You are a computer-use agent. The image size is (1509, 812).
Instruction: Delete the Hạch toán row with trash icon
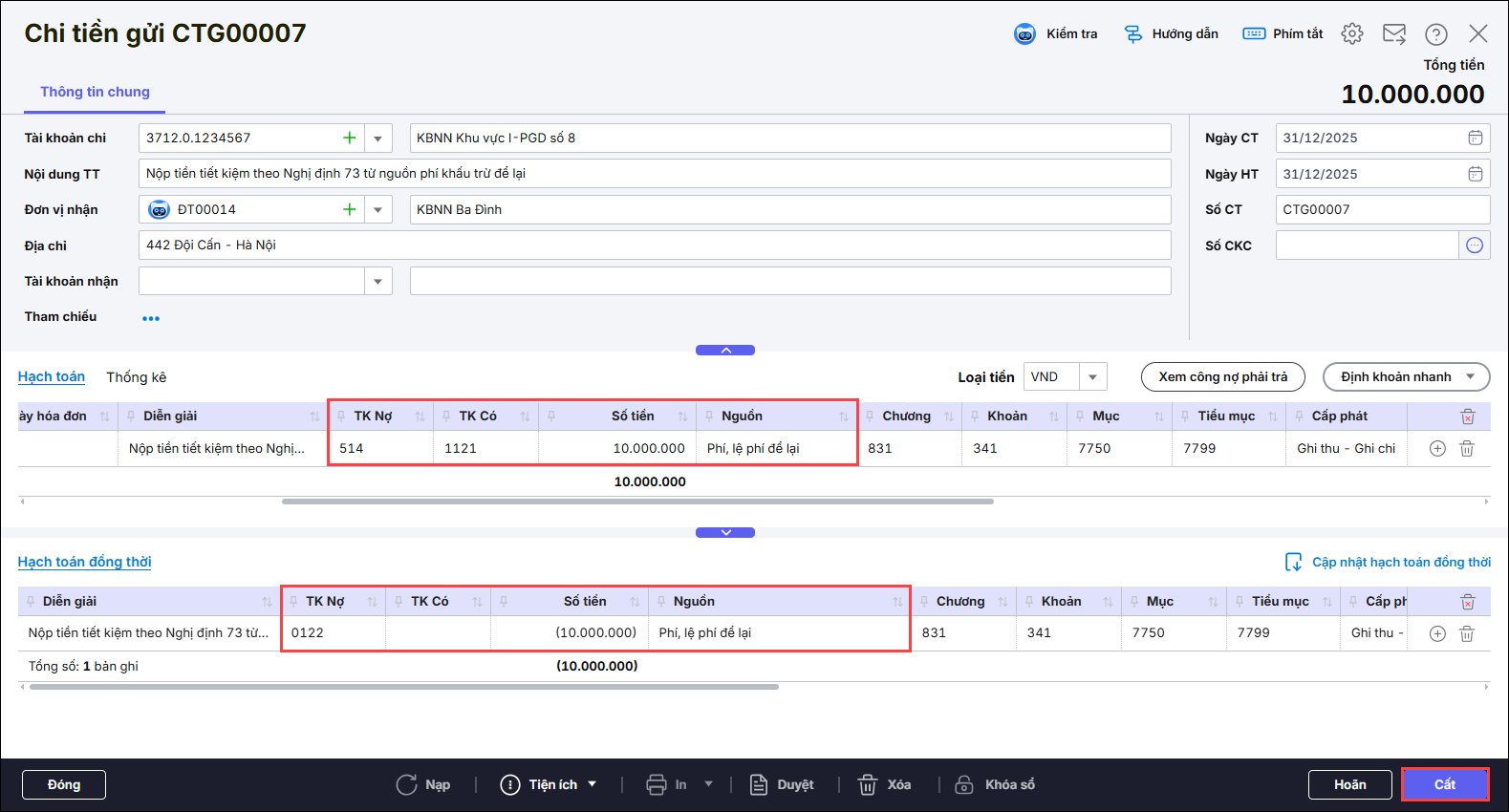click(x=1467, y=448)
